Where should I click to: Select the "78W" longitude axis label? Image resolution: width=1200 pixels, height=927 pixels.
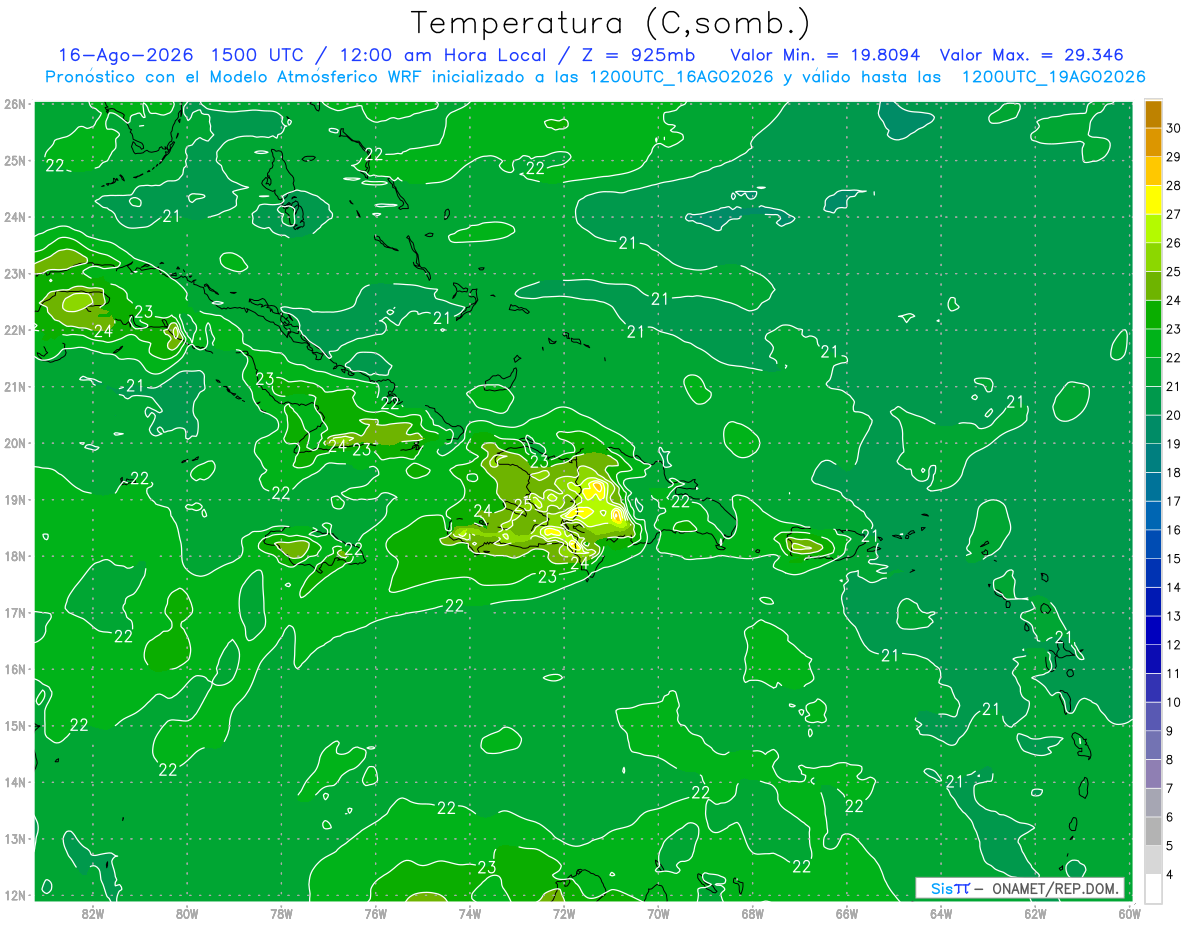click(x=281, y=912)
